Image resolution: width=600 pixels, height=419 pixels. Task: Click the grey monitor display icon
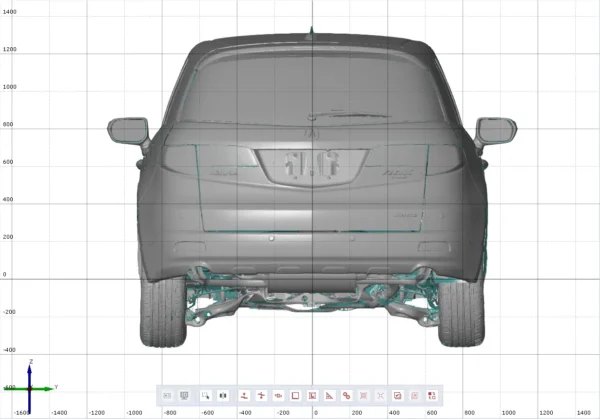[184, 395]
